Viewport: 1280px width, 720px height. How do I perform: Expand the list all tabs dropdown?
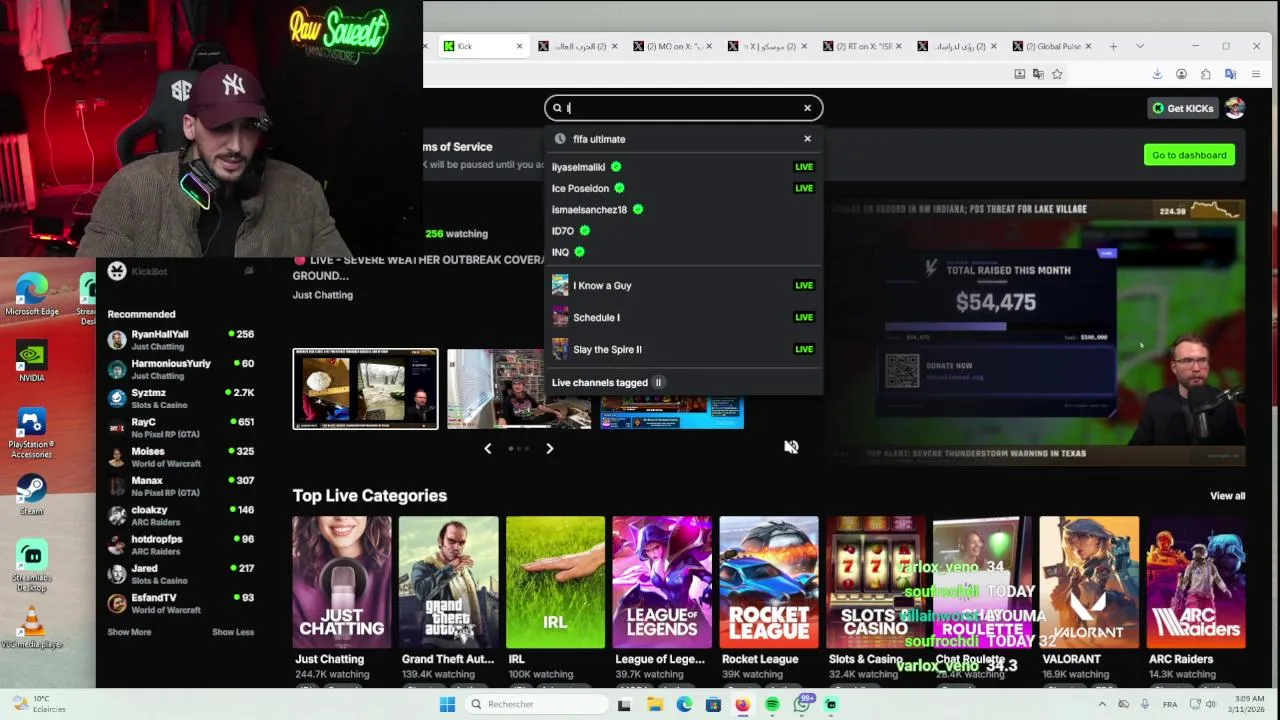(1139, 46)
